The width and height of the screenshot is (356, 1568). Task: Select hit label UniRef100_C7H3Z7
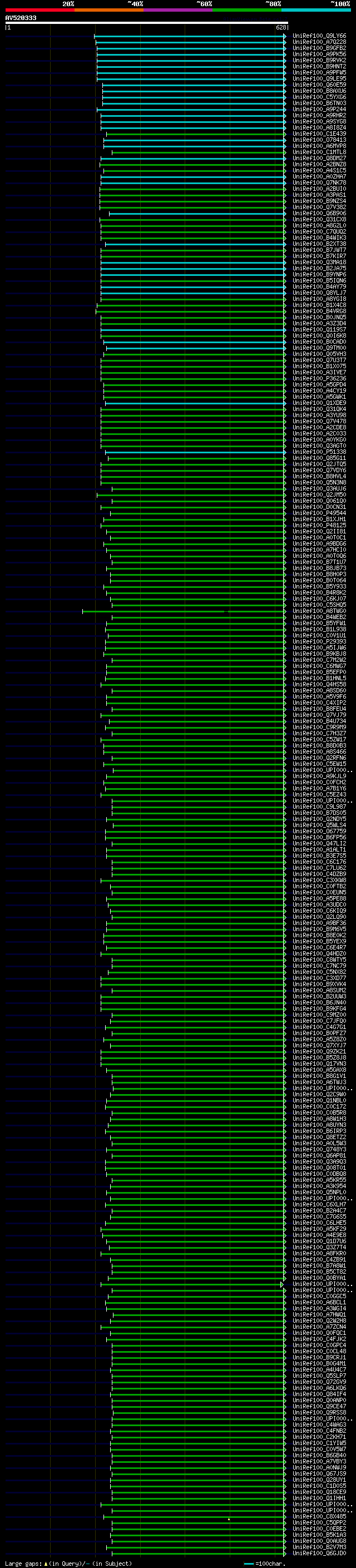pyautogui.click(x=319, y=734)
